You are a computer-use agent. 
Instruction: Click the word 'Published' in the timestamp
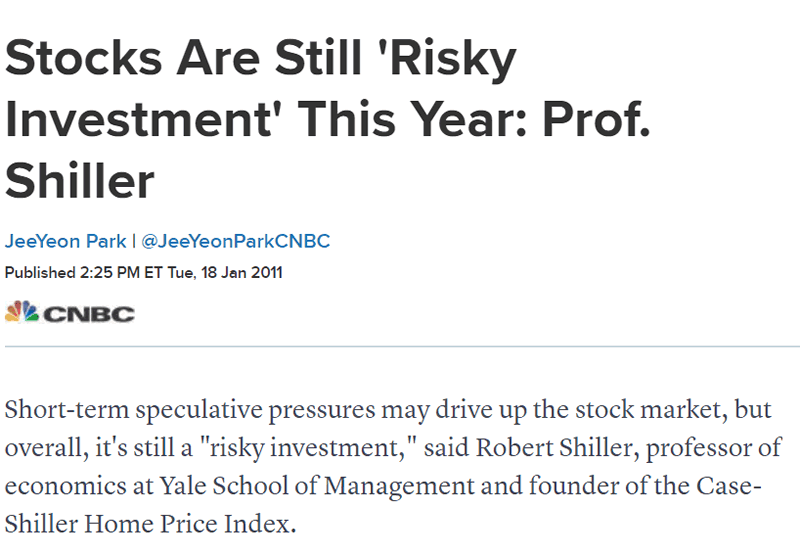[39, 272]
